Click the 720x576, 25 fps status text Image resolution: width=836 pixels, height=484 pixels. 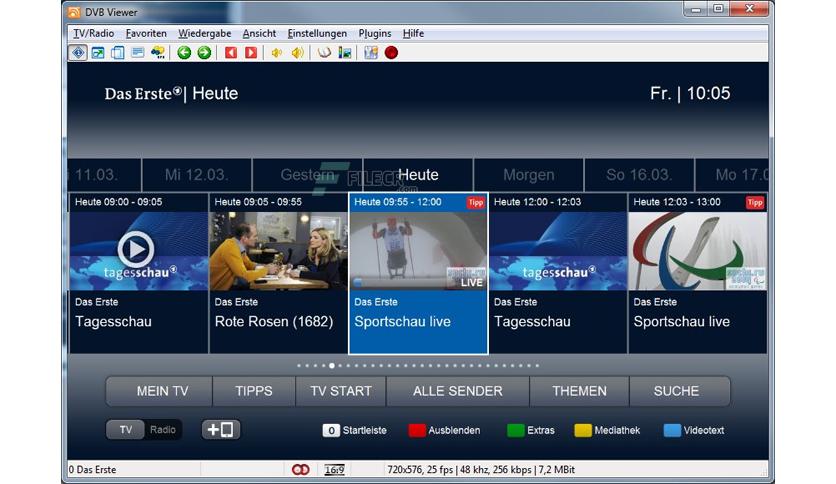(481, 470)
